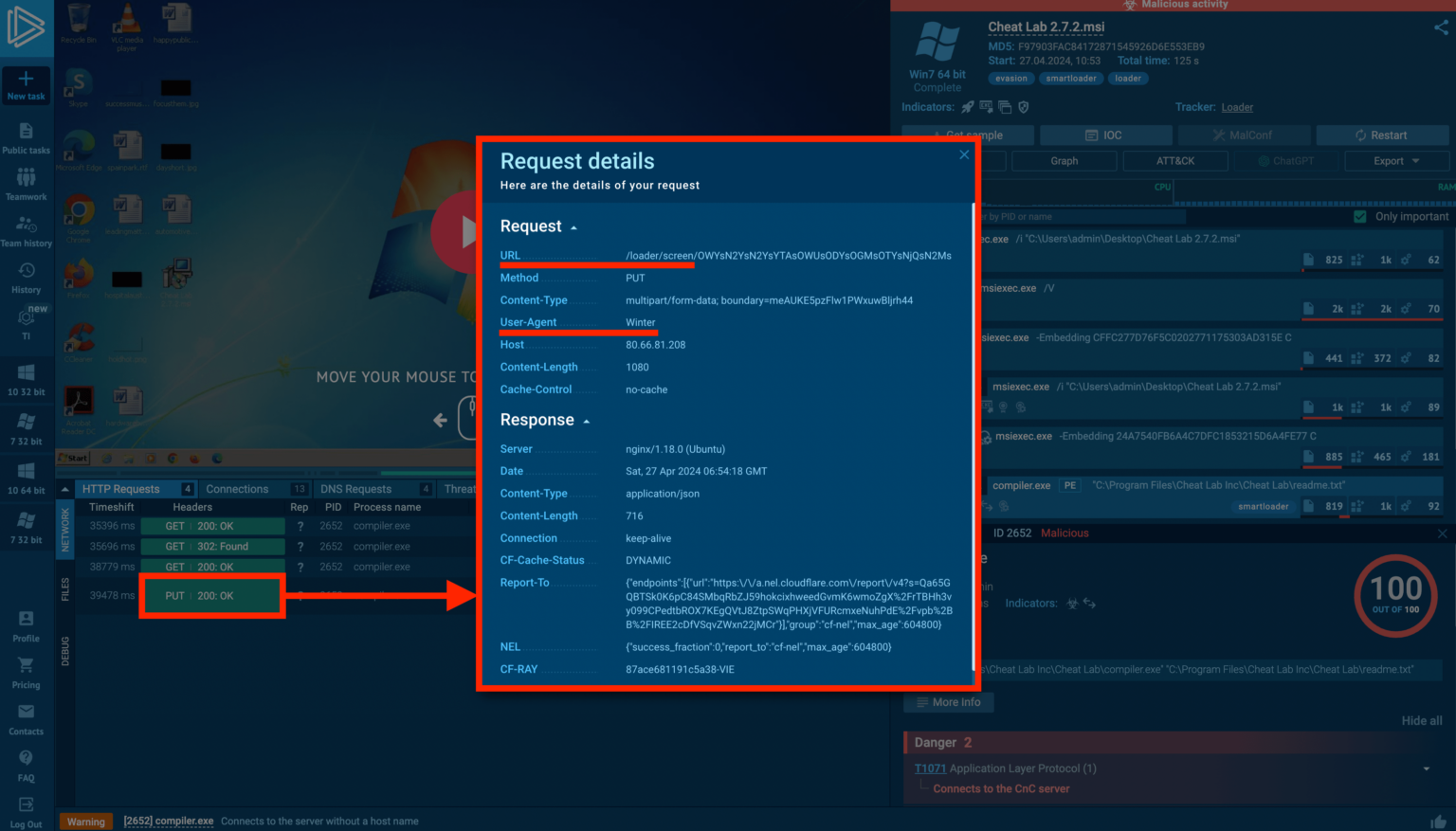Image resolution: width=1456 pixels, height=831 pixels.
Task: Click the loader tag next to smartloader
Action: pos(1128,79)
